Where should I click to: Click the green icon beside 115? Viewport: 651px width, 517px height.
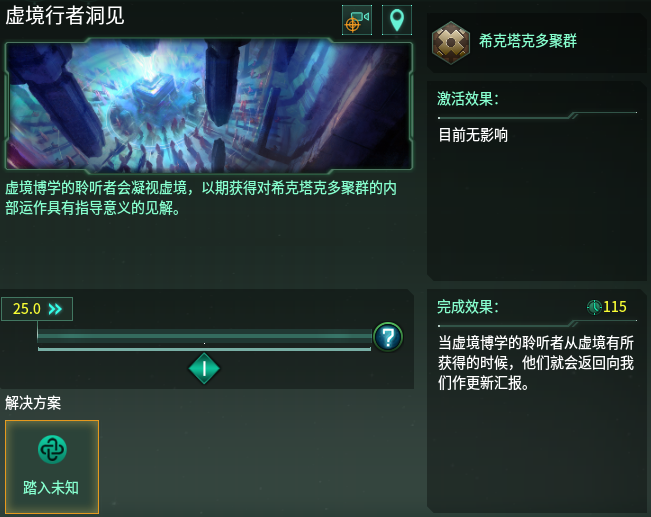point(594,307)
